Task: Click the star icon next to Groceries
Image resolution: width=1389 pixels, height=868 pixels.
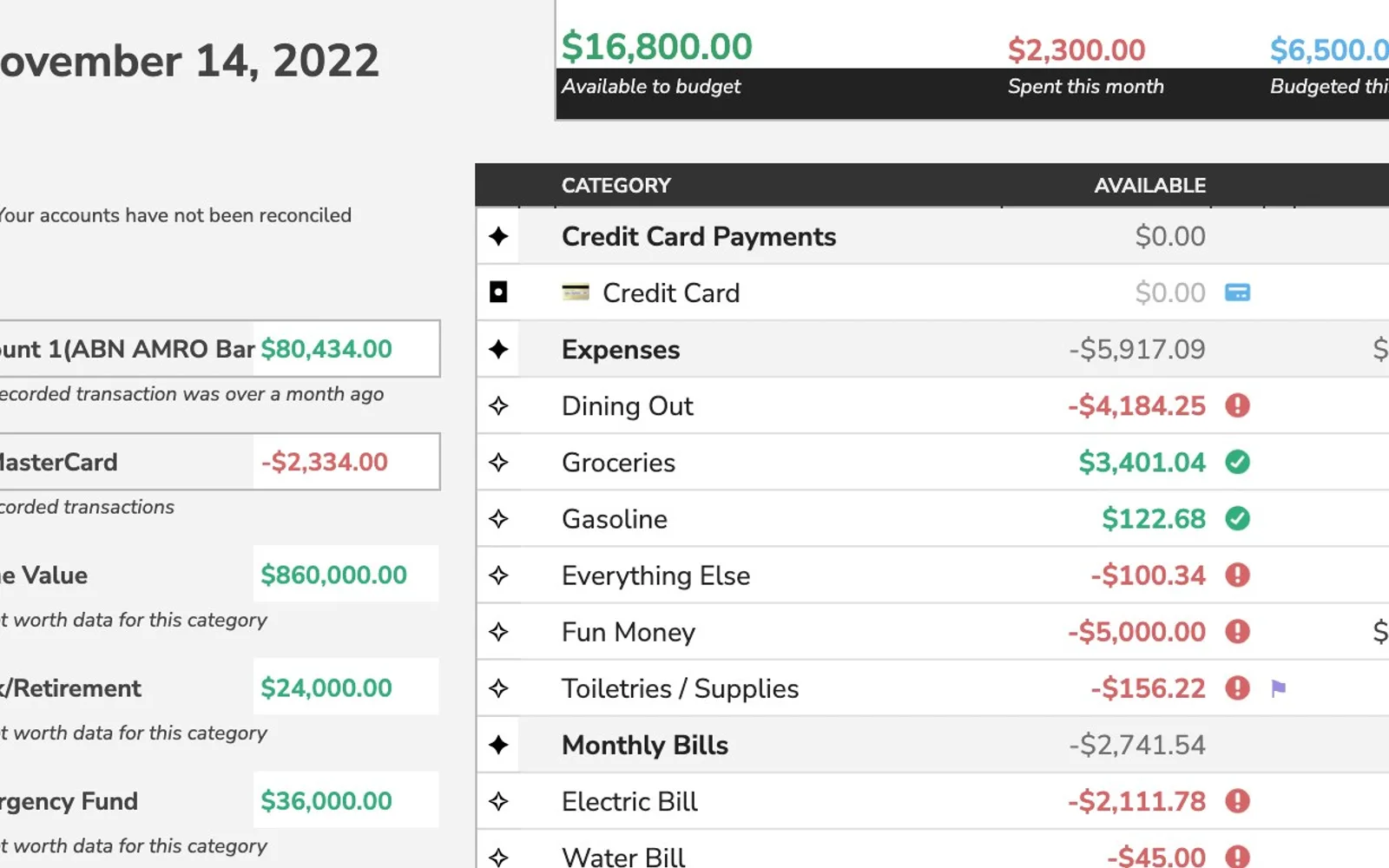Action: (x=498, y=462)
